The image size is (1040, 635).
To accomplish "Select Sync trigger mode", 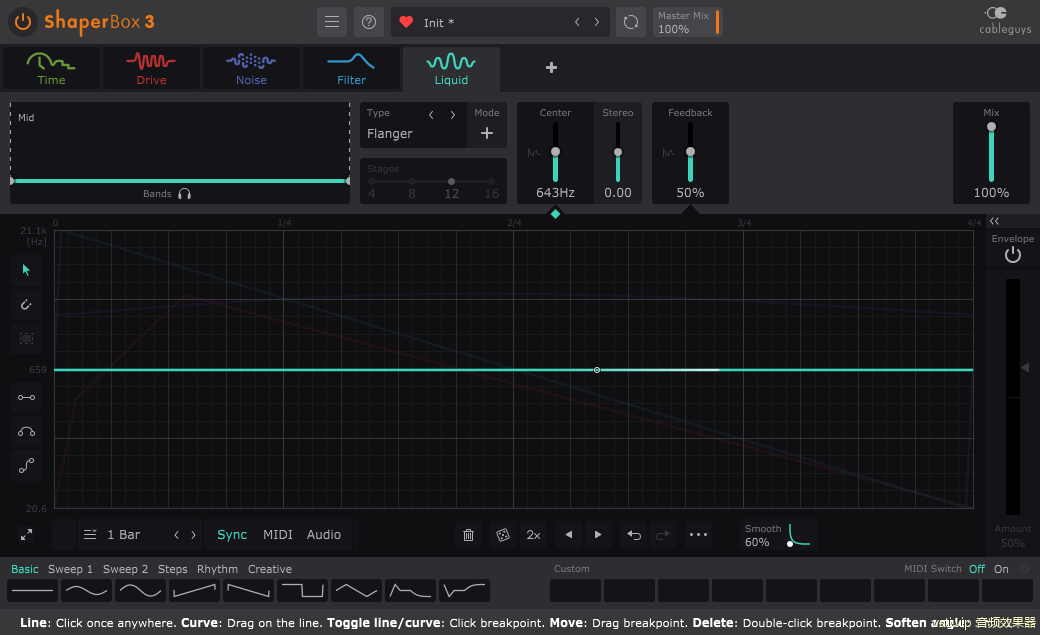I will pos(232,535).
